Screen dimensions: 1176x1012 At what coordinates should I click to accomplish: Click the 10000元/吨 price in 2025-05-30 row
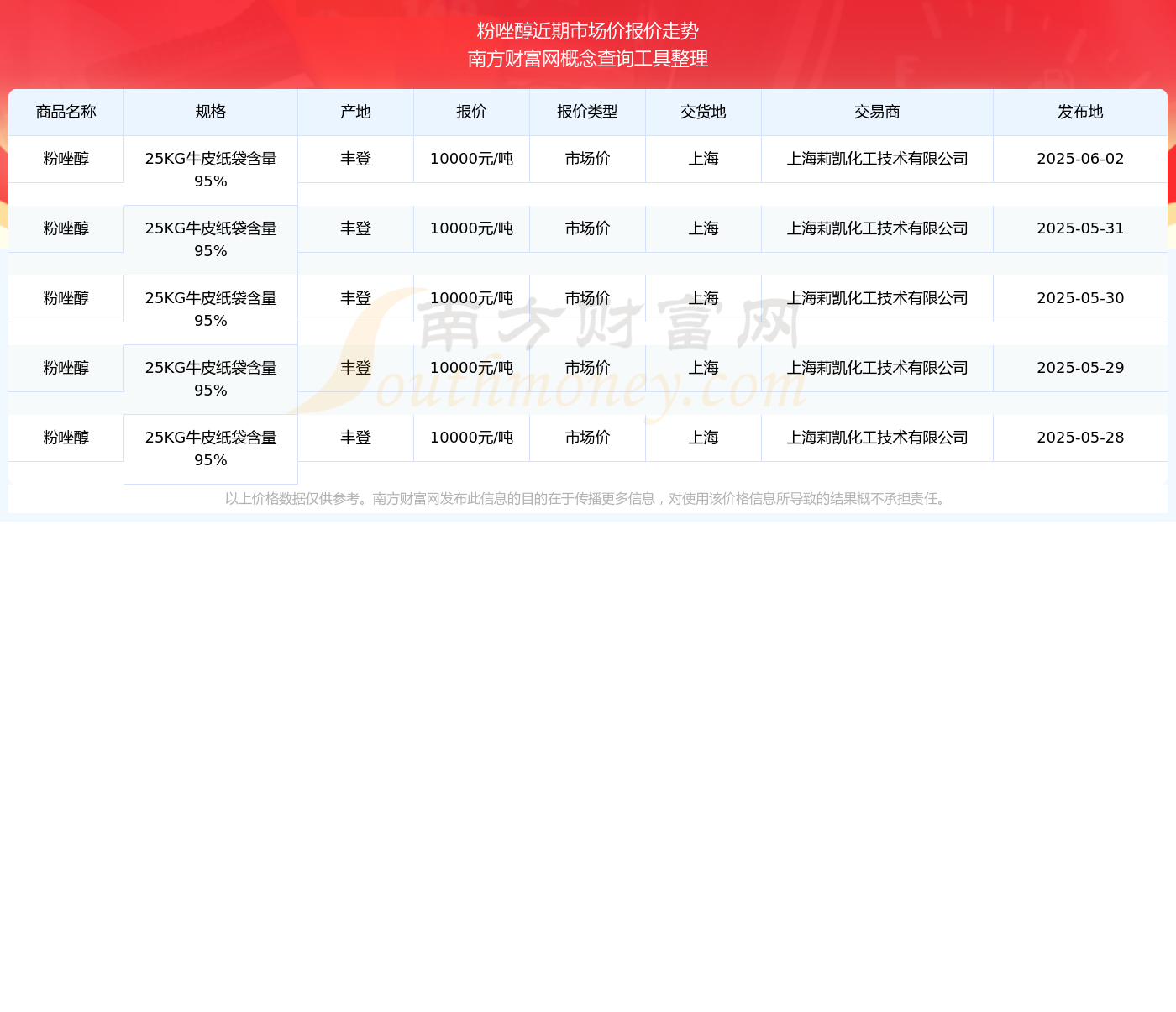[472, 298]
